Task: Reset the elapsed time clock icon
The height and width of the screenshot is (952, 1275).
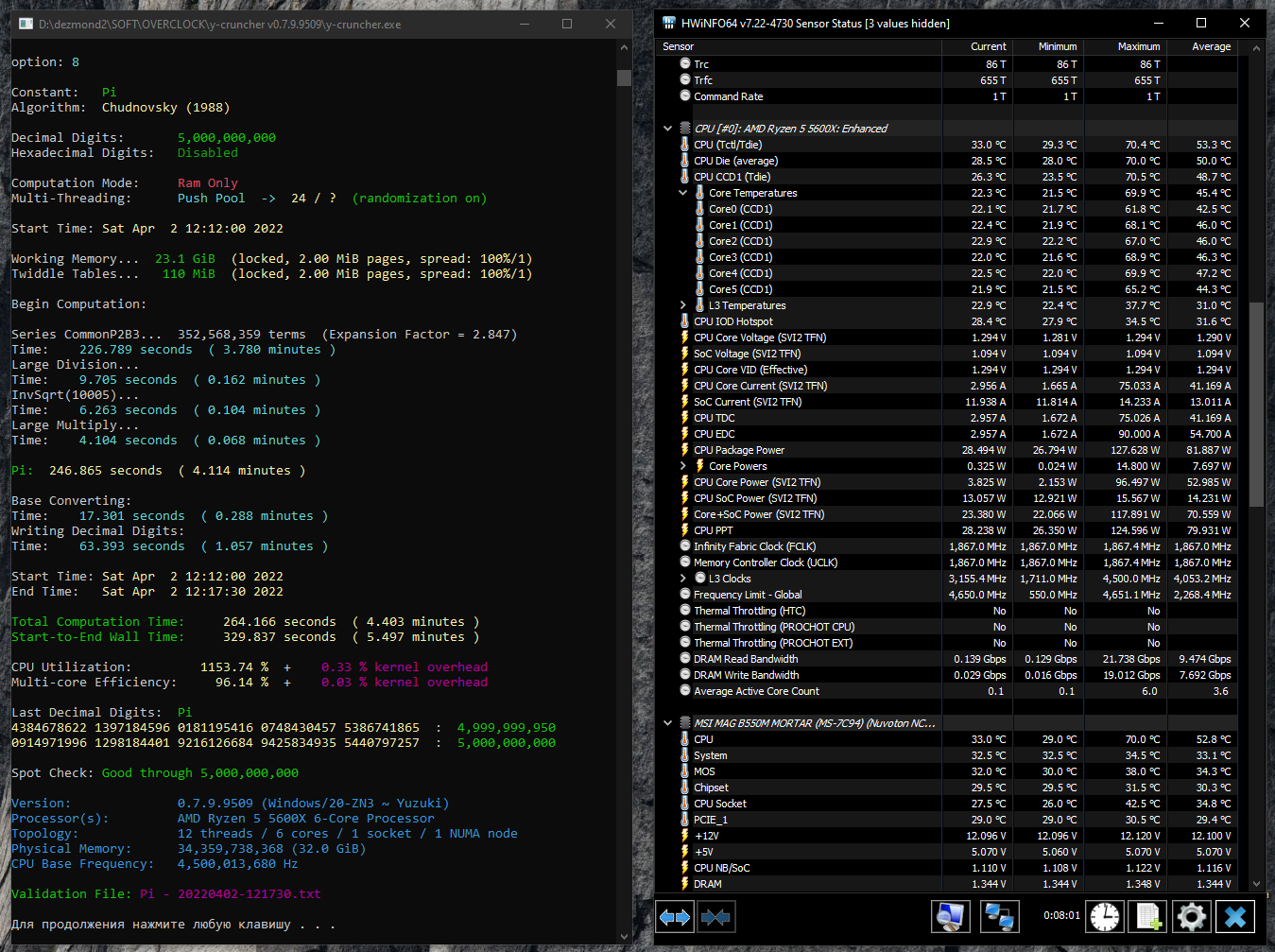Action: click(1103, 917)
